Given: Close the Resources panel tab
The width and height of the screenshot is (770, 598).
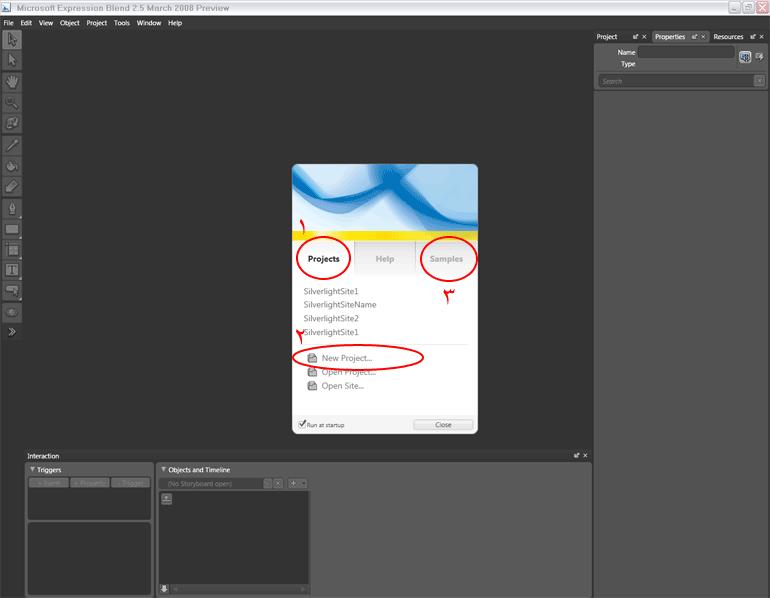Looking at the screenshot, I should [x=762, y=37].
